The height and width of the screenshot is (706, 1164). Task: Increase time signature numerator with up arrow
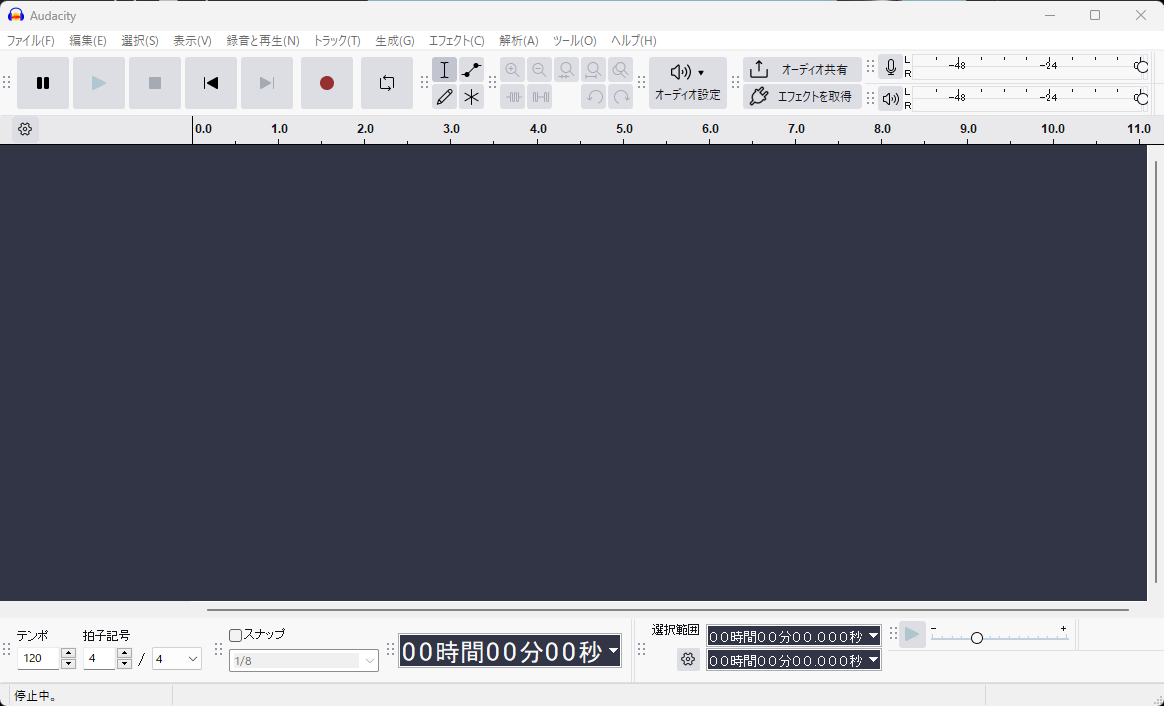coord(125,653)
